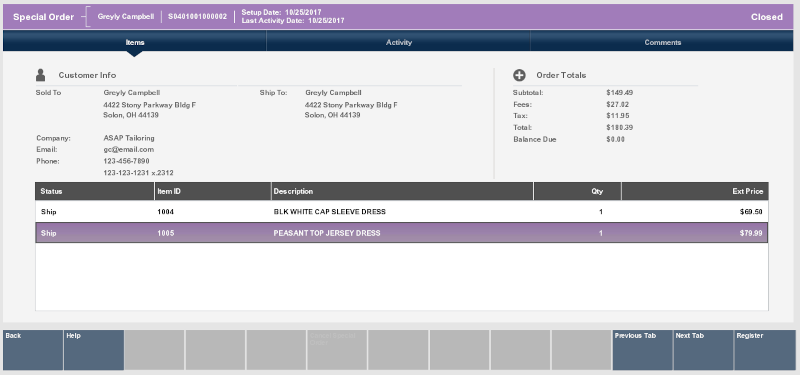Click the $69.50 price cell
Viewport: 800px width, 375px height.
click(751, 212)
